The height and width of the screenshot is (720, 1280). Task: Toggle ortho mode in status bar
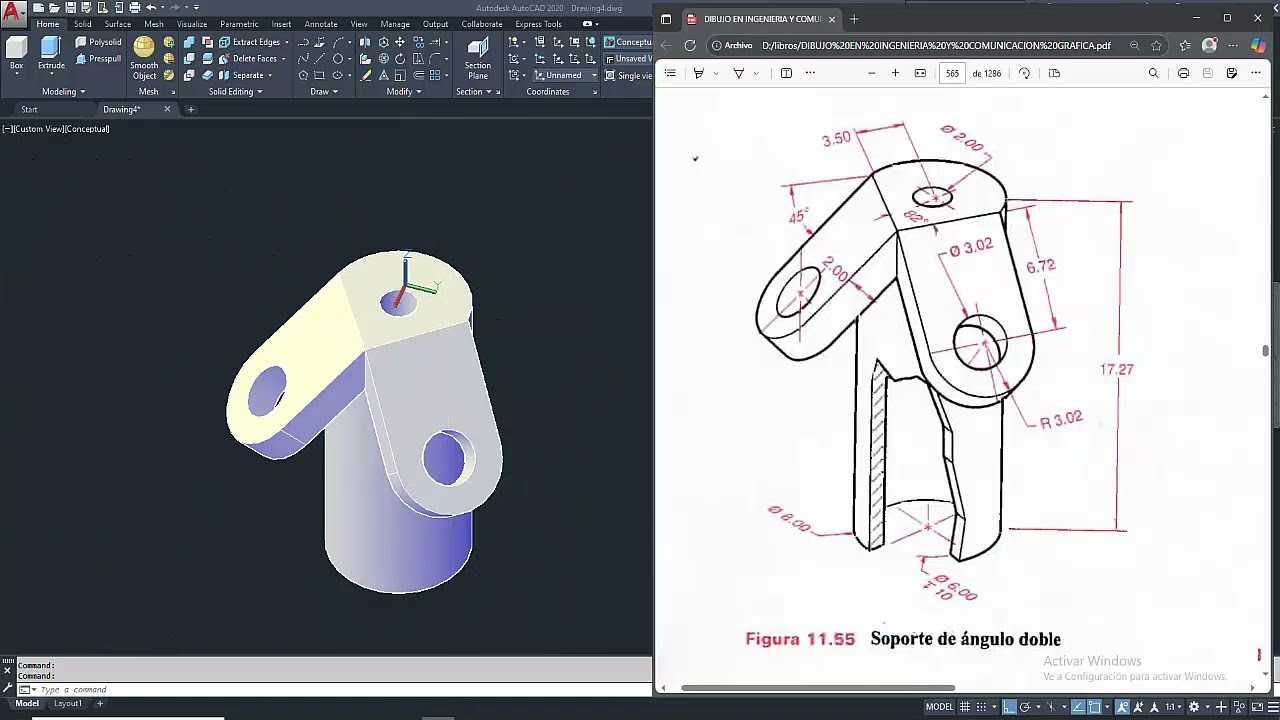click(x=1009, y=707)
